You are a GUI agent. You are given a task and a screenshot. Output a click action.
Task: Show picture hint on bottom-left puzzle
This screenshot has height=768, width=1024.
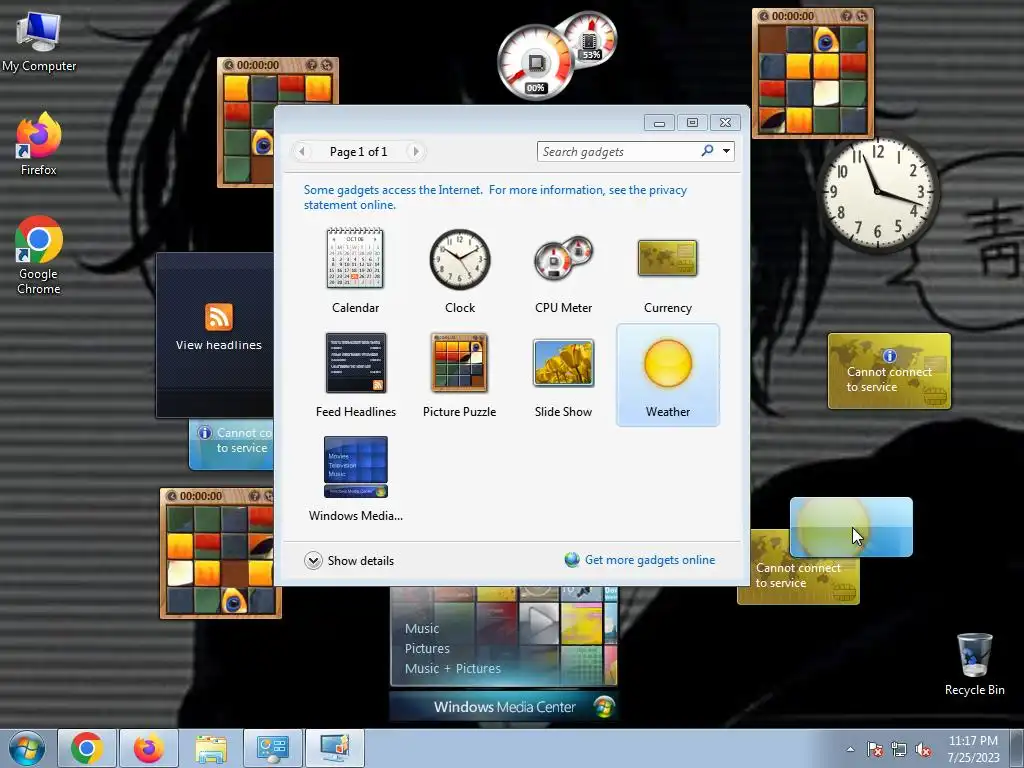coord(254,496)
